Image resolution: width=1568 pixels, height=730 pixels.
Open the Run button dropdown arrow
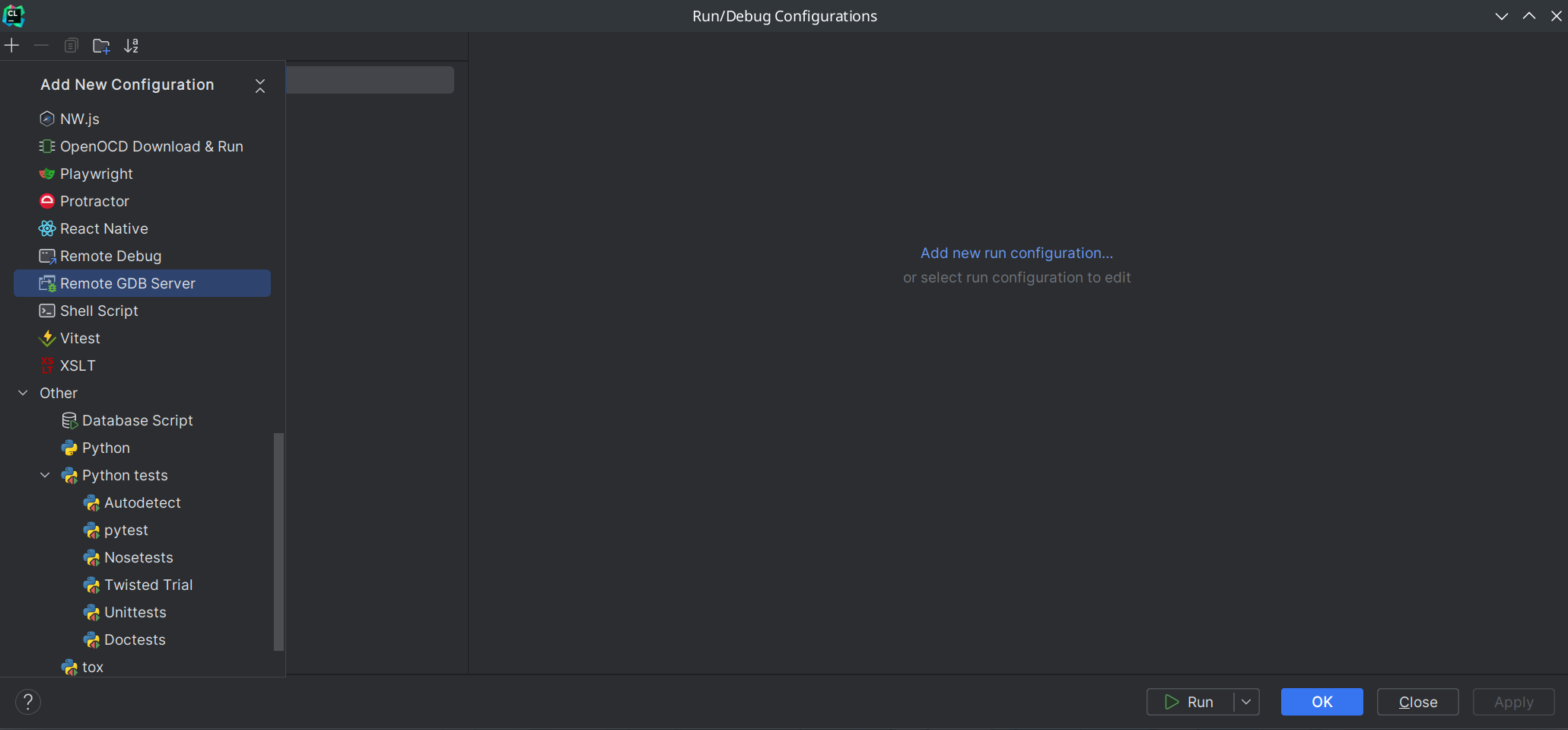coord(1246,702)
